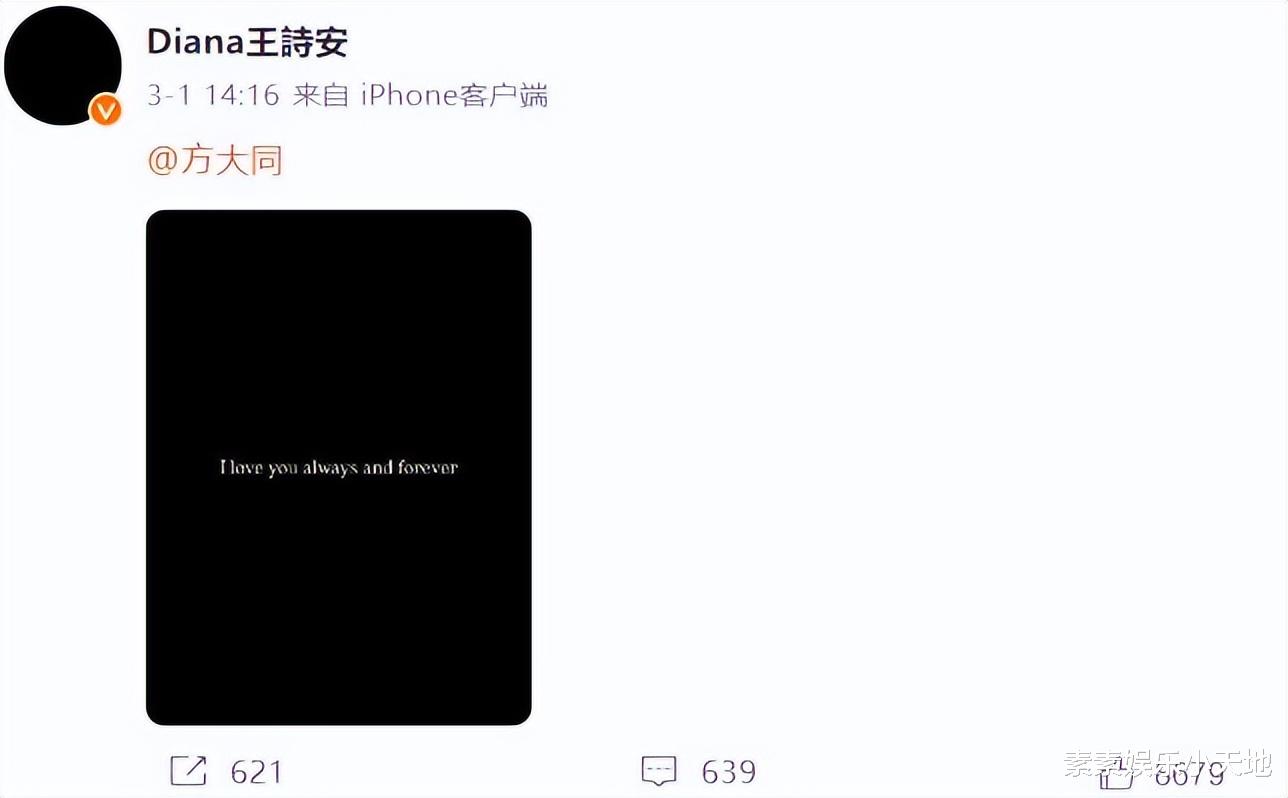The height and width of the screenshot is (798, 1288).
Task: Click the repost count 621
Action: 257,772
